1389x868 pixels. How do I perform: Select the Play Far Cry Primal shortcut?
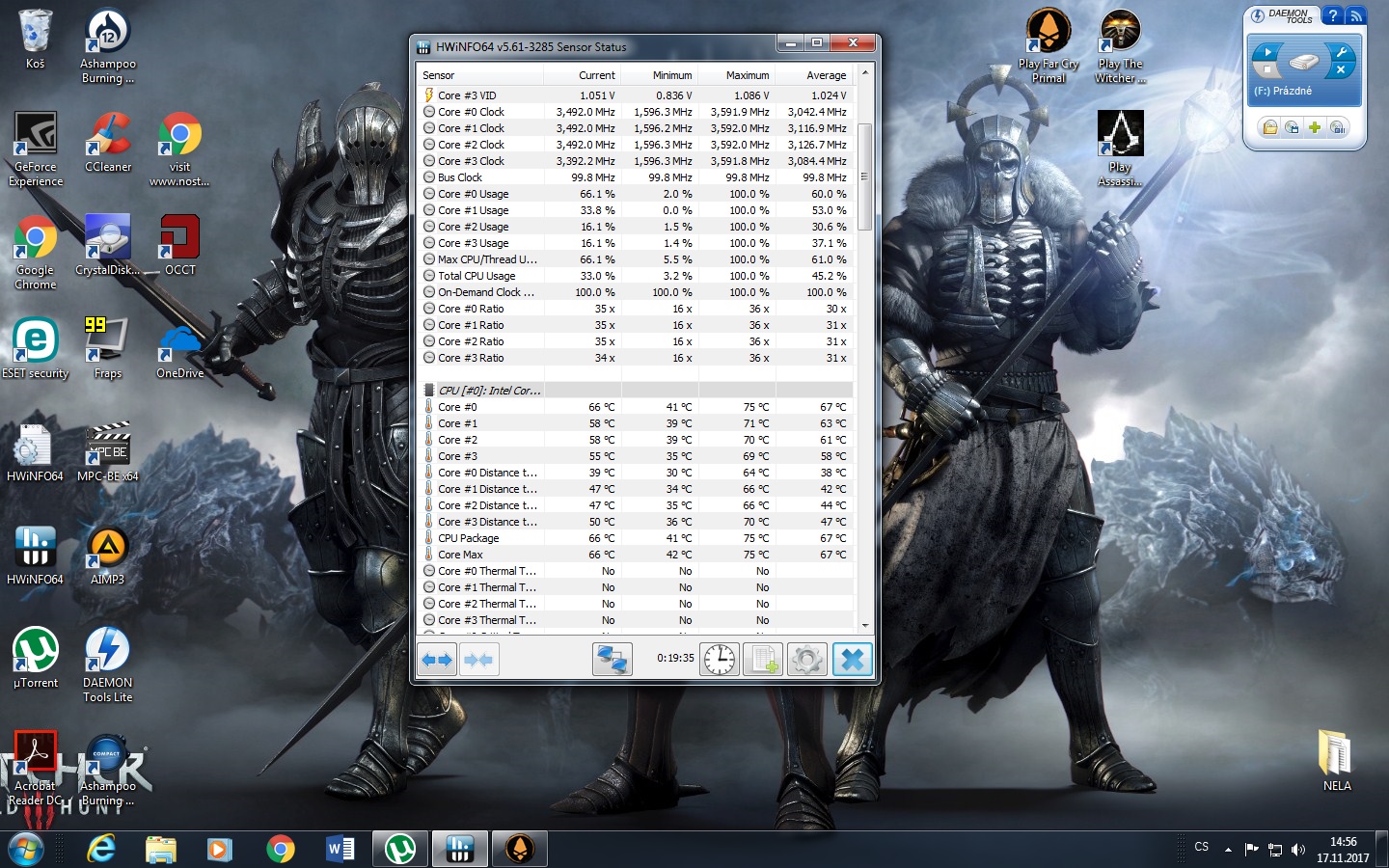1049,45
